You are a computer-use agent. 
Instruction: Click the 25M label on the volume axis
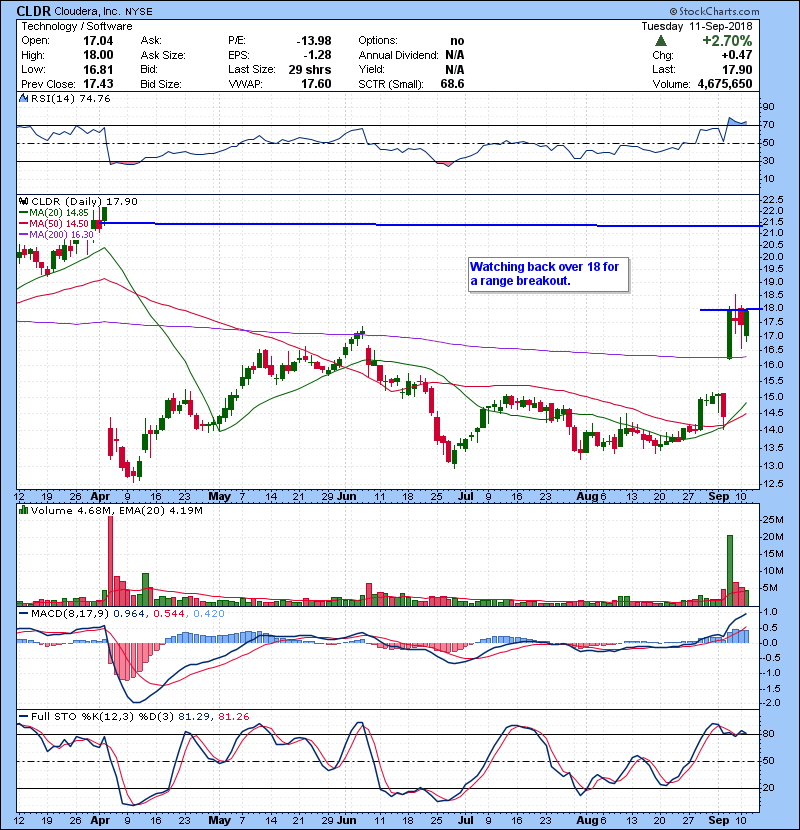pos(772,520)
